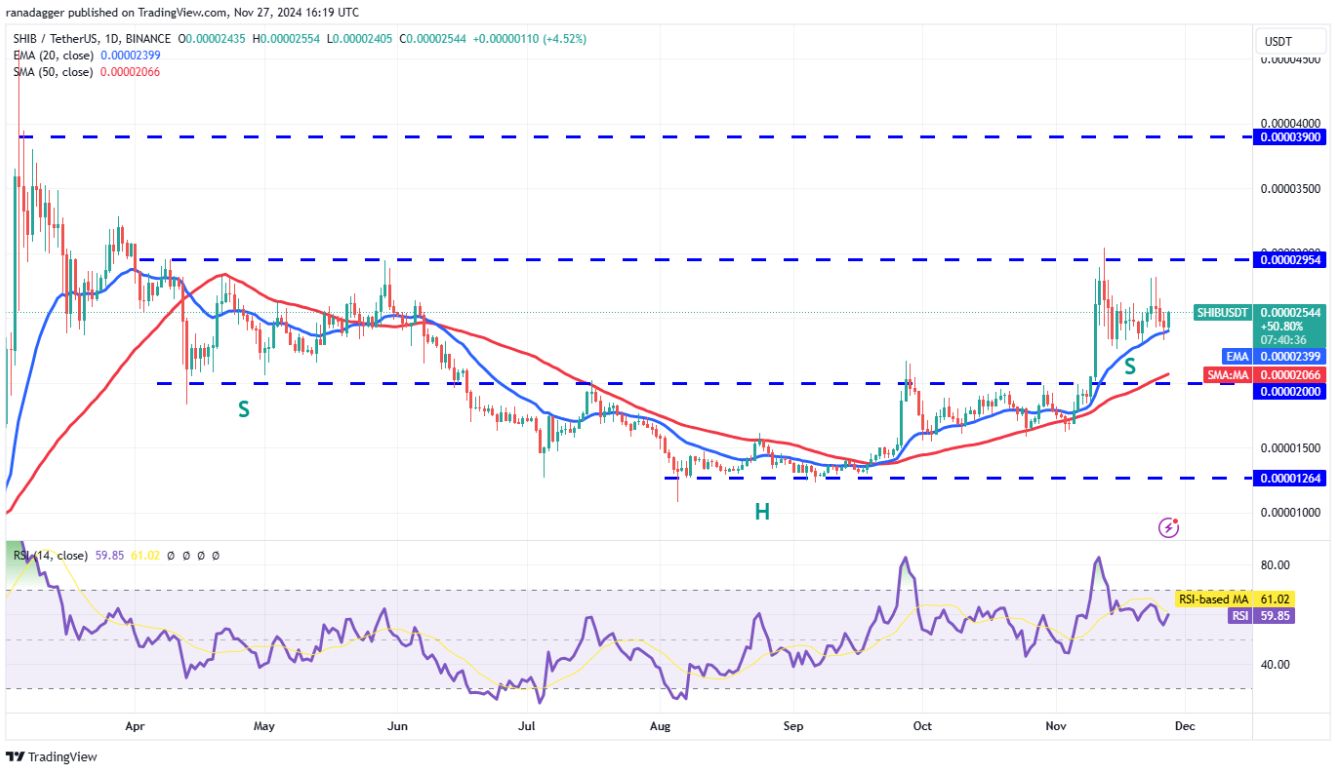Viewport: 1335px width, 771px height.
Task: Toggle the USDT currency unit button
Action: tap(1290, 41)
